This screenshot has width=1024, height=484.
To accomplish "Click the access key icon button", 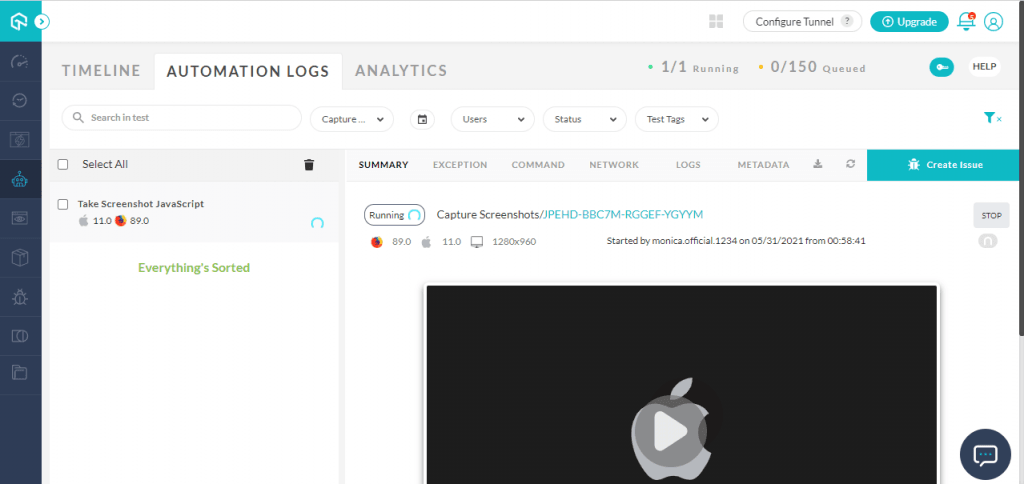I will [x=941, y=67].
